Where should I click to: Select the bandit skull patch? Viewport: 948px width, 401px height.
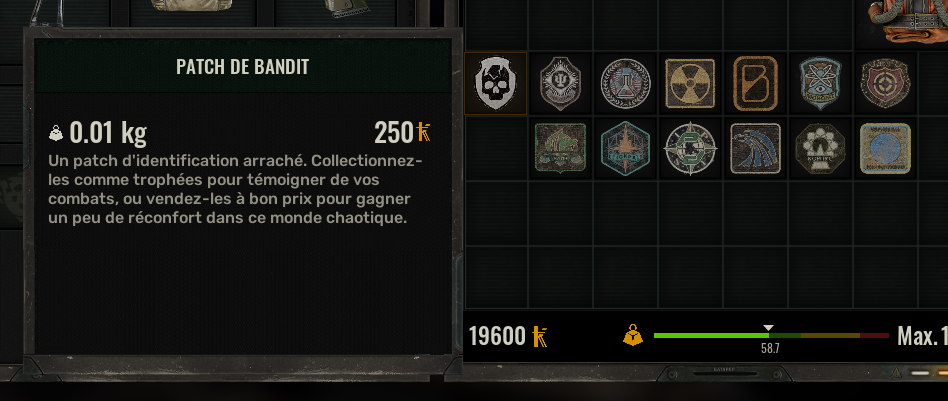(x=496, y=83)
